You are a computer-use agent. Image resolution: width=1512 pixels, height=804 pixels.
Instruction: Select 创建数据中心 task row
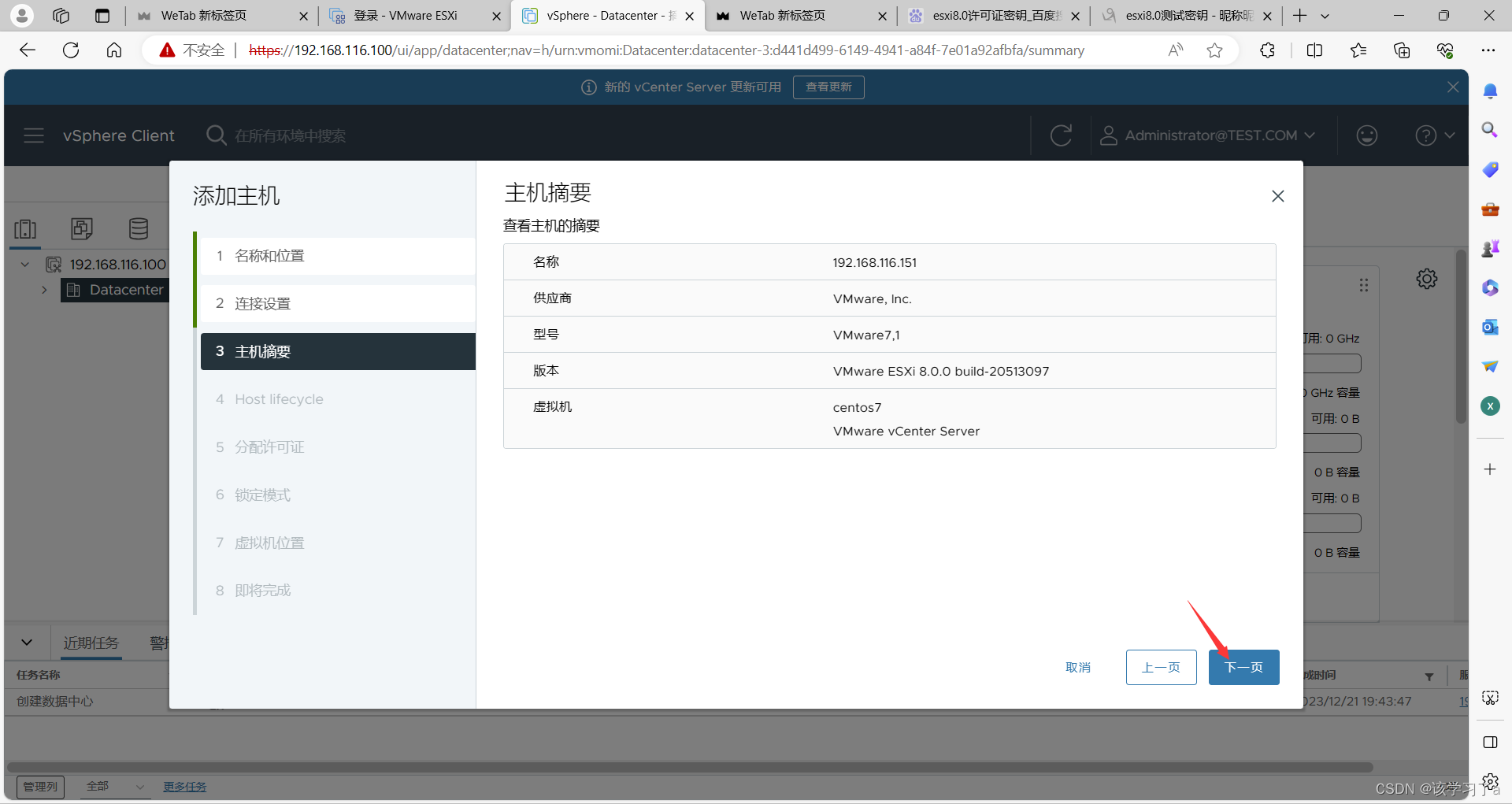point(55,701)
